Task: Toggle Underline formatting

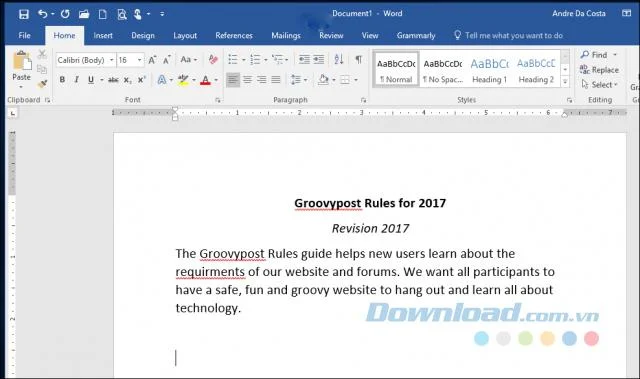Action: (x=91, y=80)
